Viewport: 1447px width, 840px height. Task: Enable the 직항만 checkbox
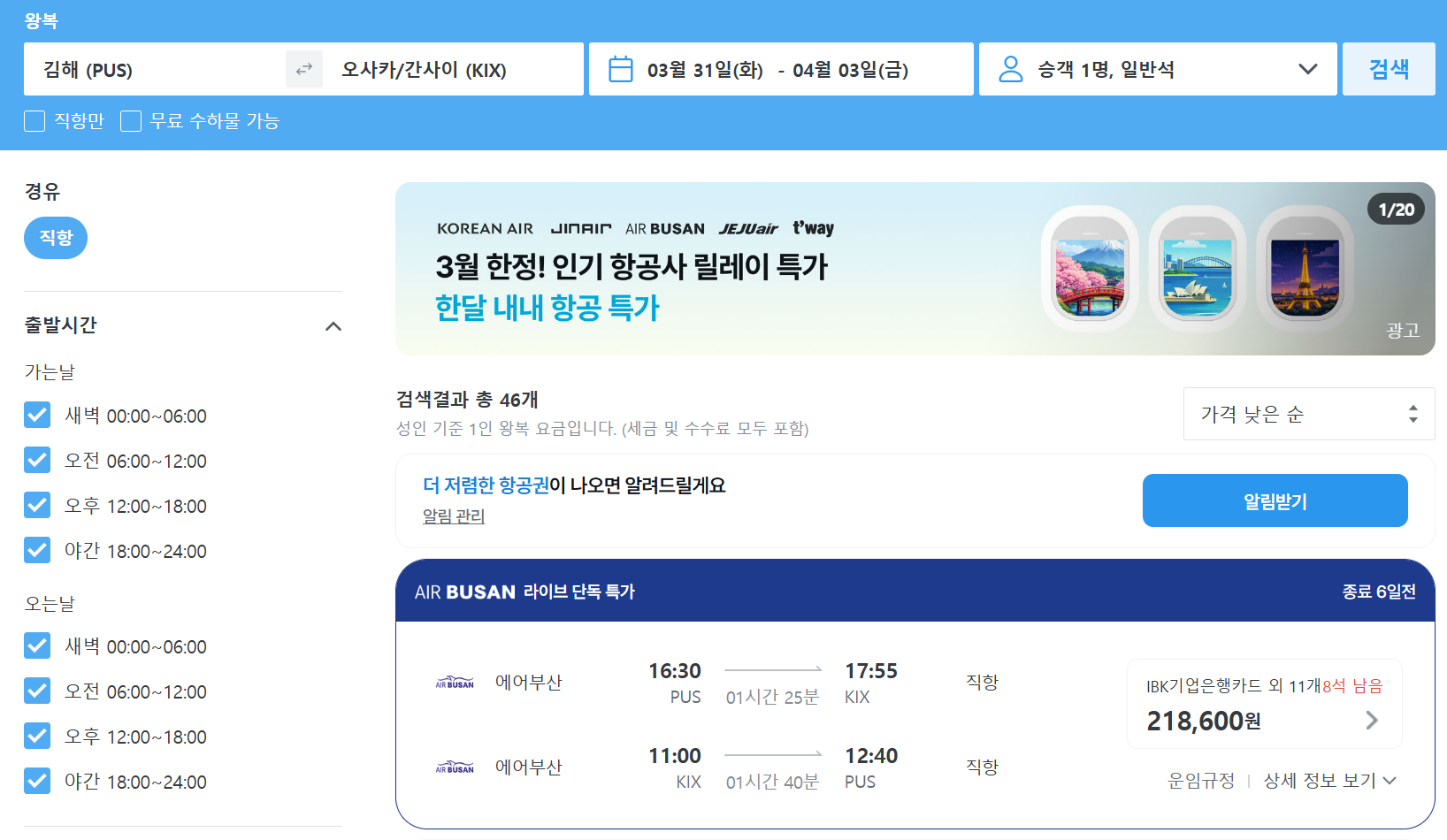coord(34,120)
